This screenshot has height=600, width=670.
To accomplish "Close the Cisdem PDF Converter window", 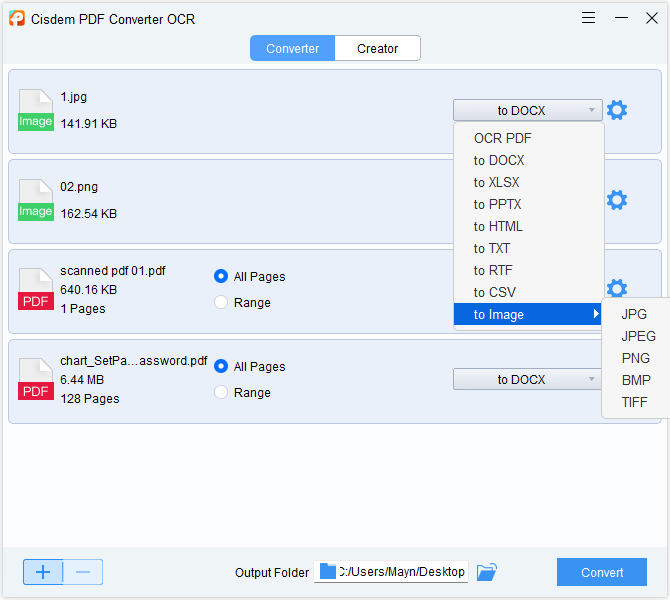I will [x=652, y=18].
